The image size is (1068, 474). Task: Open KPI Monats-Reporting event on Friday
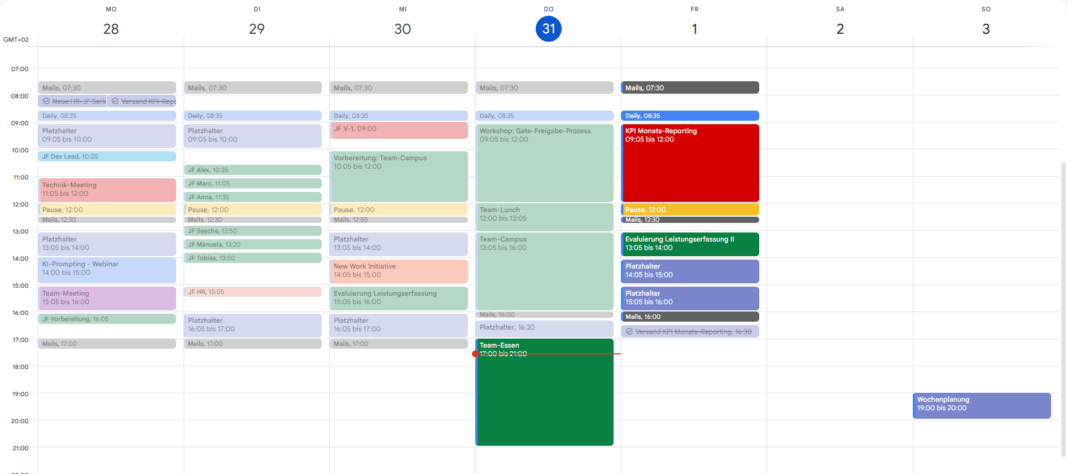point(690,163)
